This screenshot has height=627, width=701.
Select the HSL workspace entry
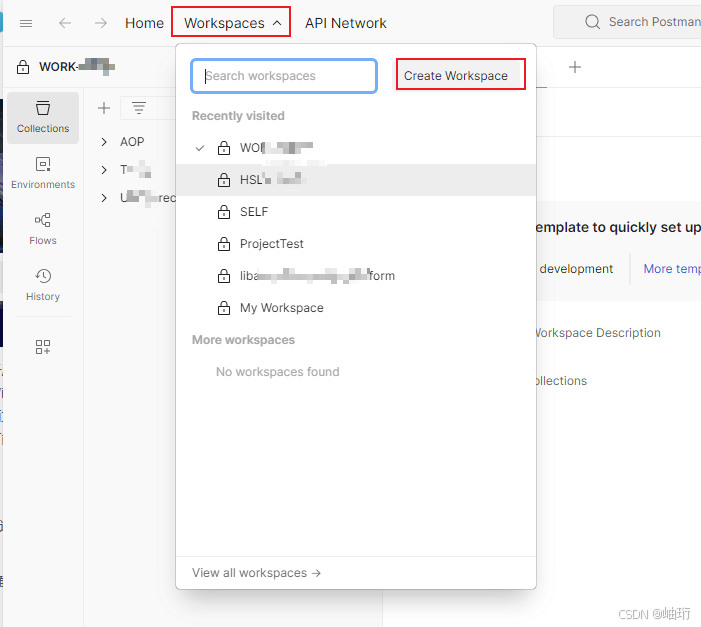click(356, 180)
